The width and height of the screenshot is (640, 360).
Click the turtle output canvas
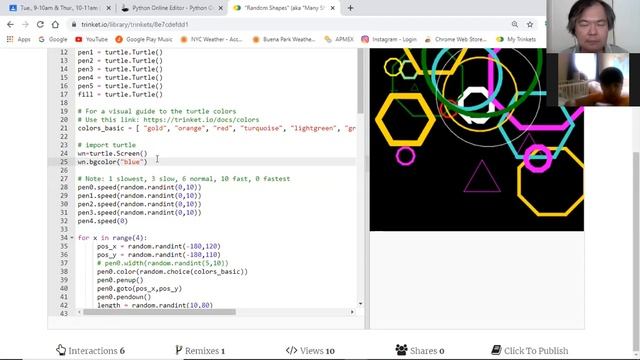pos(477,140)
